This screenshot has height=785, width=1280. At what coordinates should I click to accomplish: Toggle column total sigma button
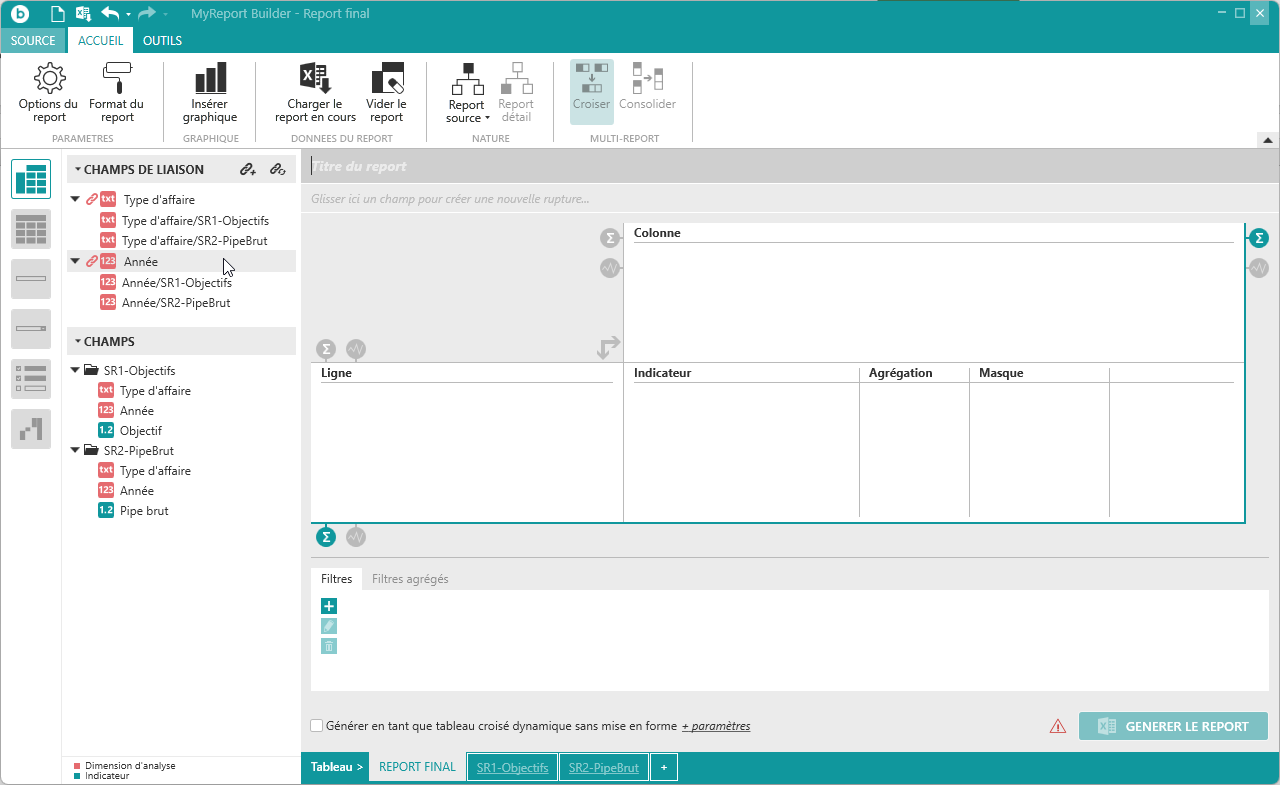tap(1259, 238)
